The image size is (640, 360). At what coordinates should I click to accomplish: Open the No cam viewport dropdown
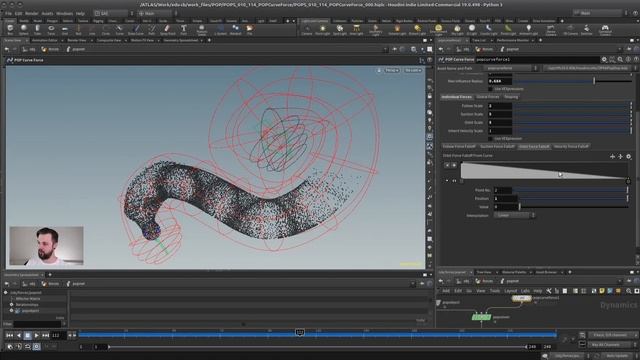tap(413, 70)
